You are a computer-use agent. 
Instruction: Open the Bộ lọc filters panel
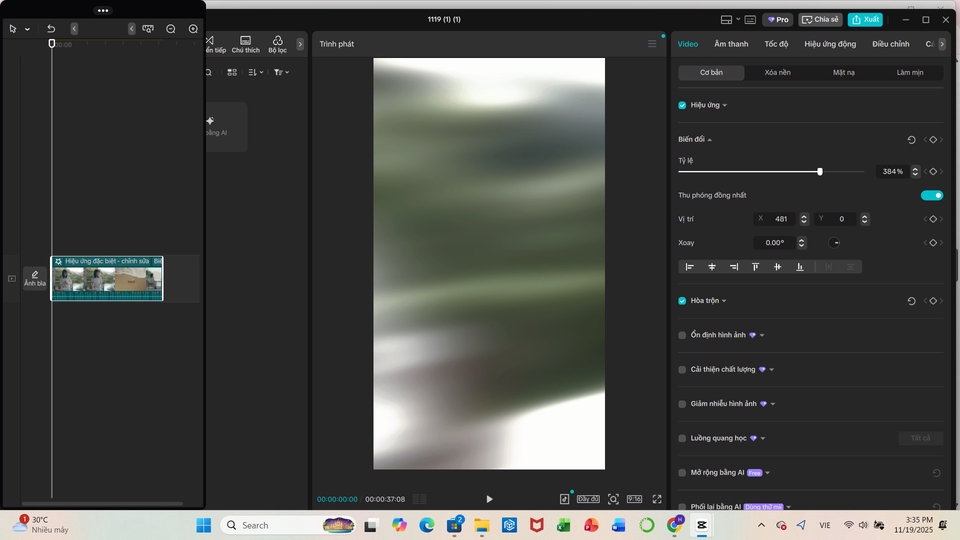277,44
